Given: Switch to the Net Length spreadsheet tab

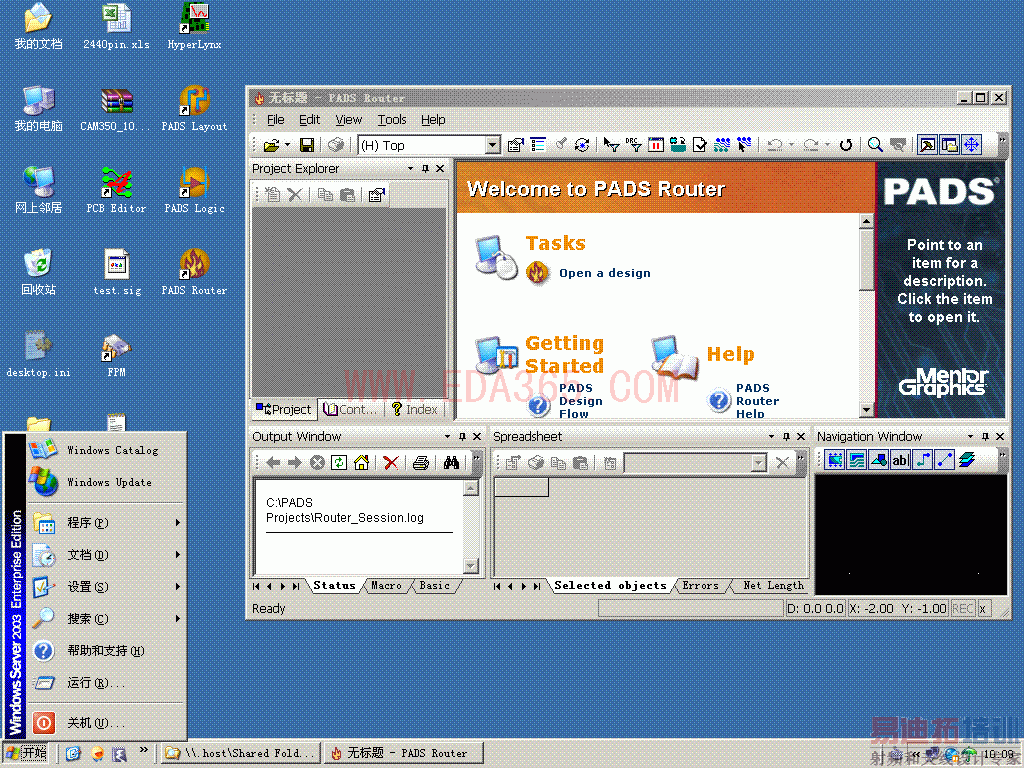Looking at the screenshot, I should (773, 586).
